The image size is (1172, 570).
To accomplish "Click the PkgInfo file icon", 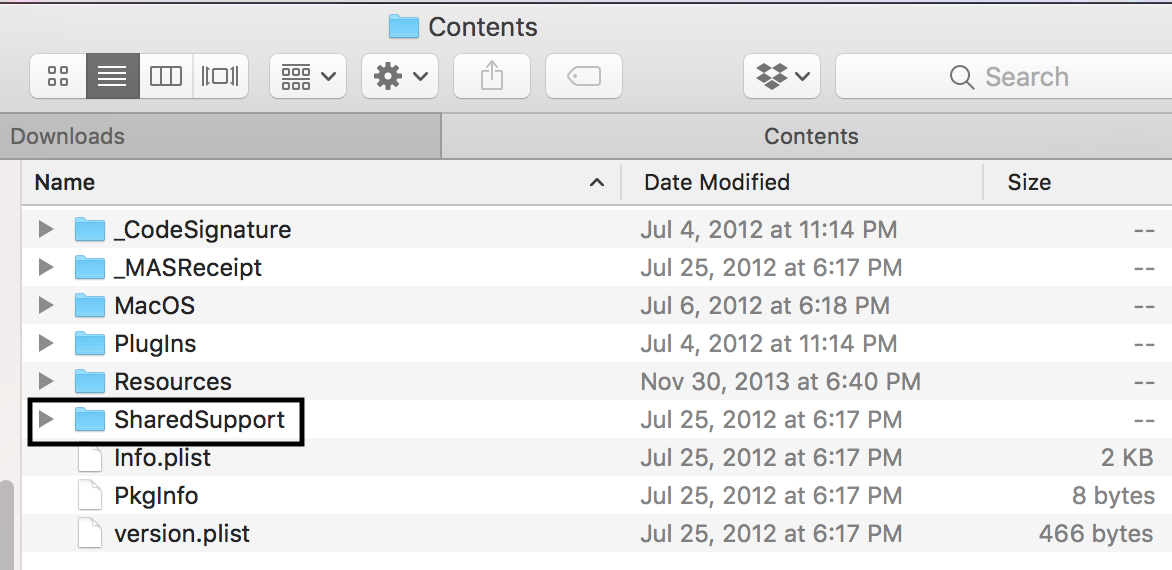I will click(x=90, y=496).
